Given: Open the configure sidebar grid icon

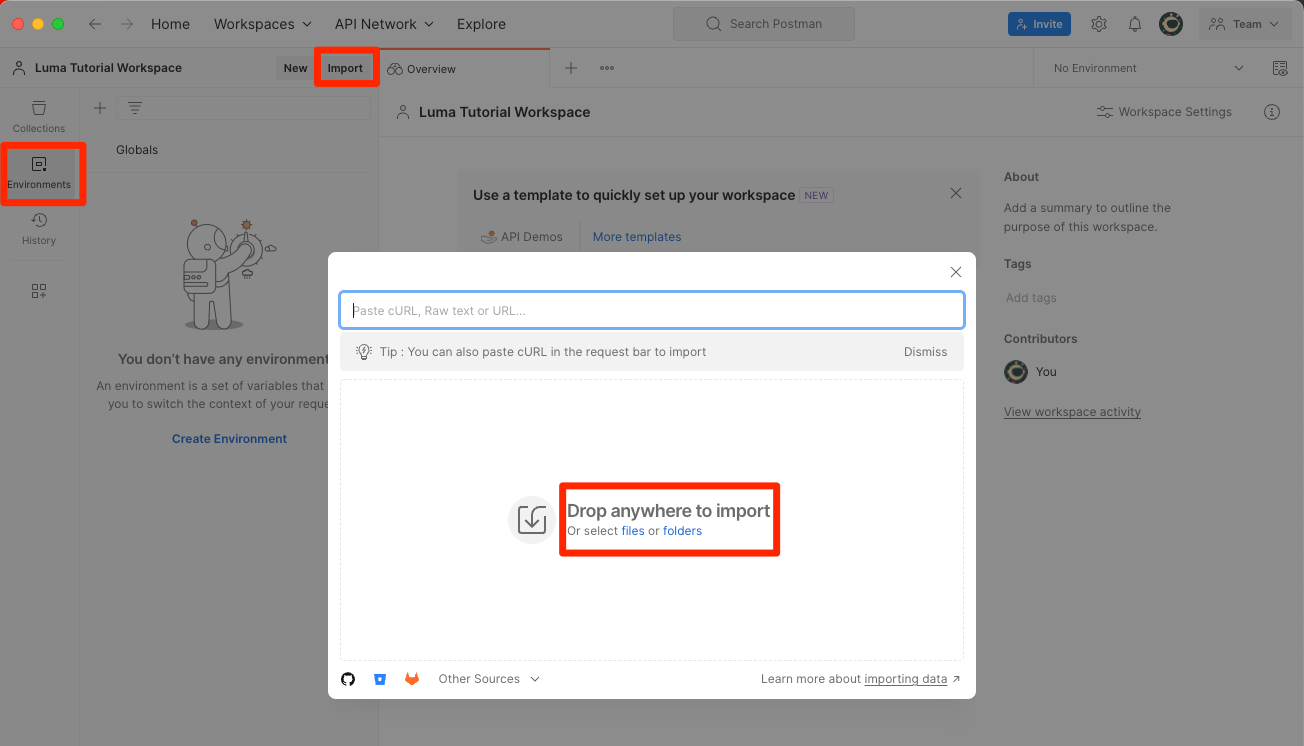Looking at the screenshot, I should click(39, 291).
